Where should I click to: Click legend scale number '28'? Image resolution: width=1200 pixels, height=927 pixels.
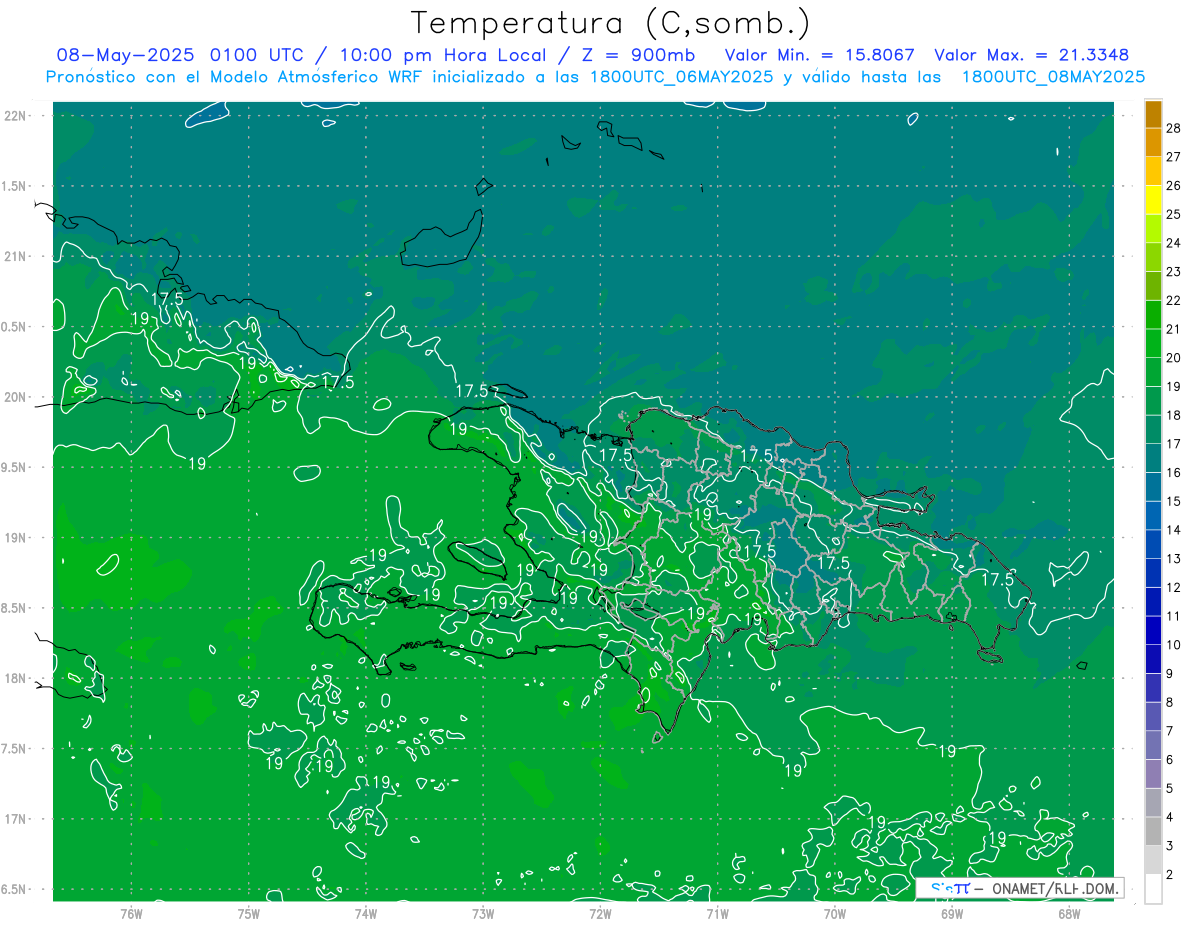[x=1174, y=128]
